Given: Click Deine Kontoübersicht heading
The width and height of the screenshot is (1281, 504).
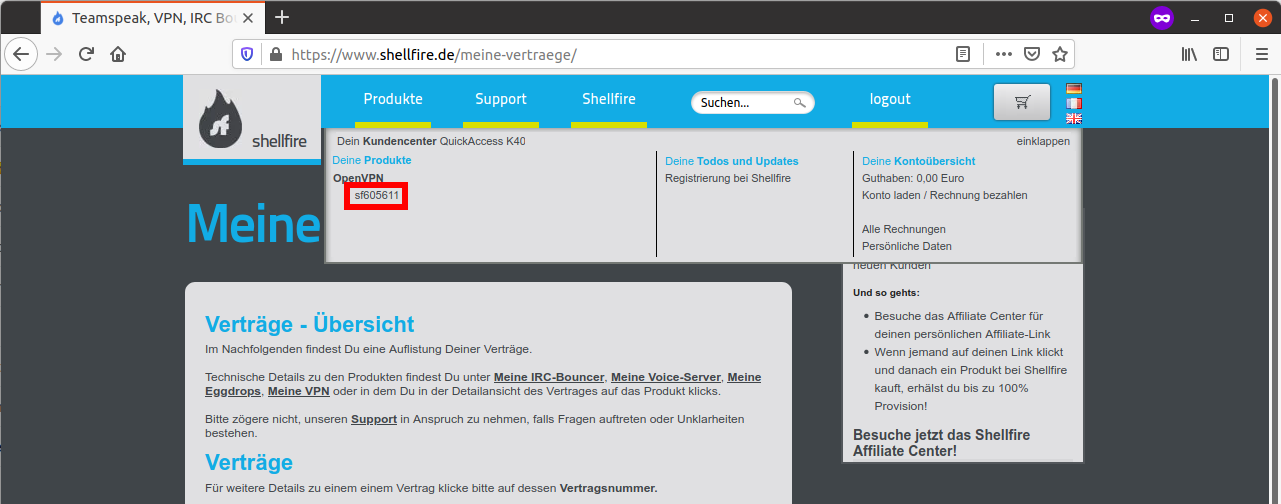Looking at the screenshot, I should pos(918,161).
